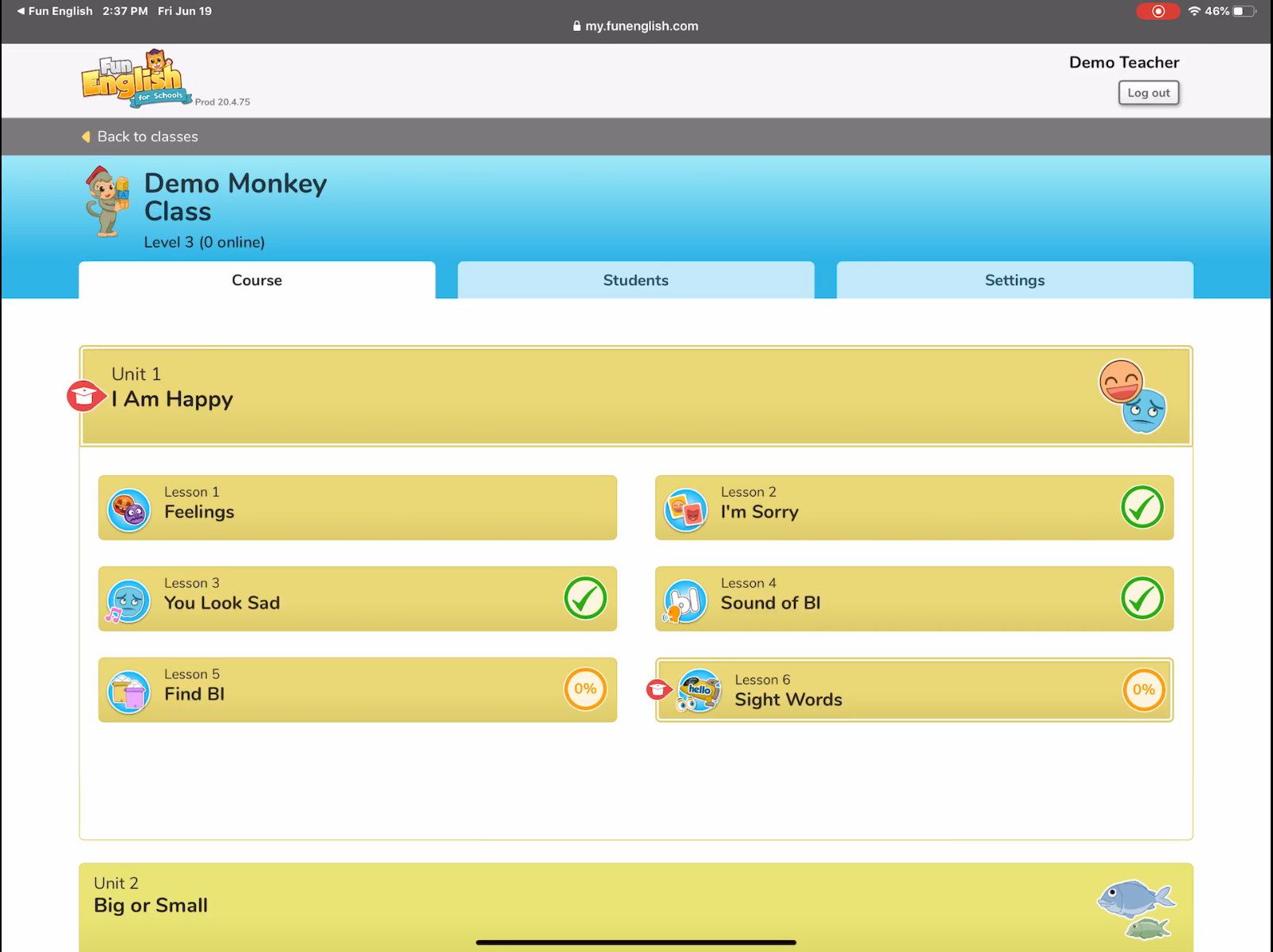Click the battery icon in status bar
The image size is (1273, 952).
[x=1244, y=11]
